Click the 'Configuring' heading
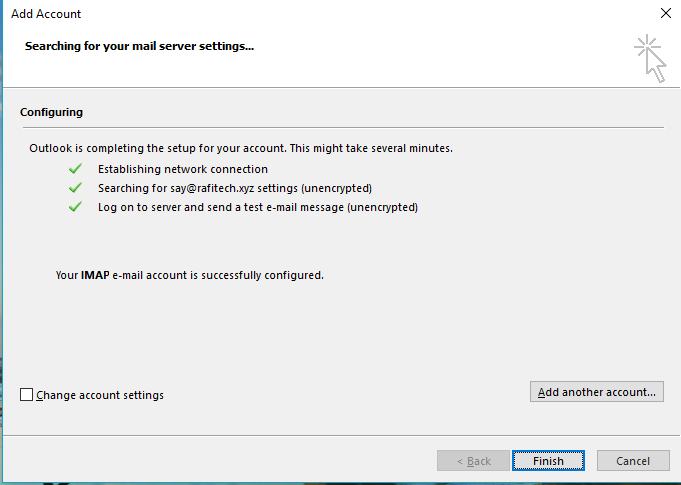This screenshot has width=681, height=485. [51, 112]
